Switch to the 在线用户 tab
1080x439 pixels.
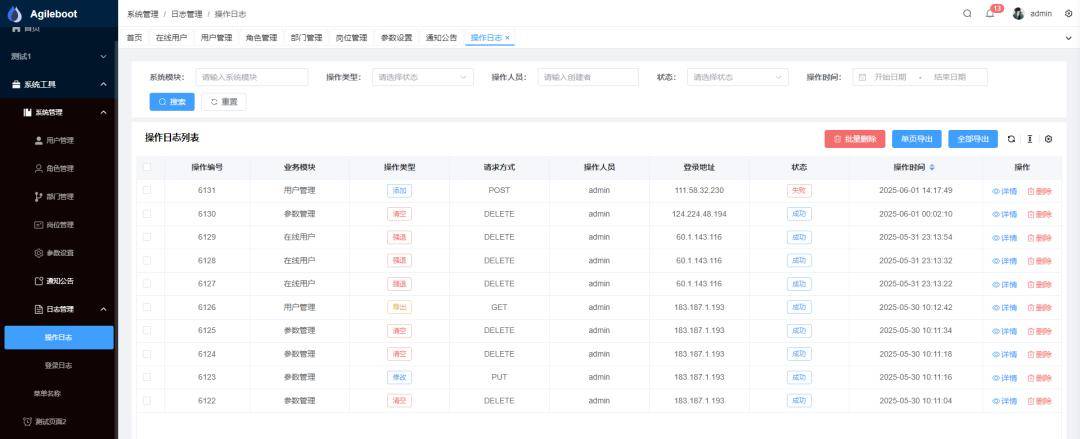point(171,38)
